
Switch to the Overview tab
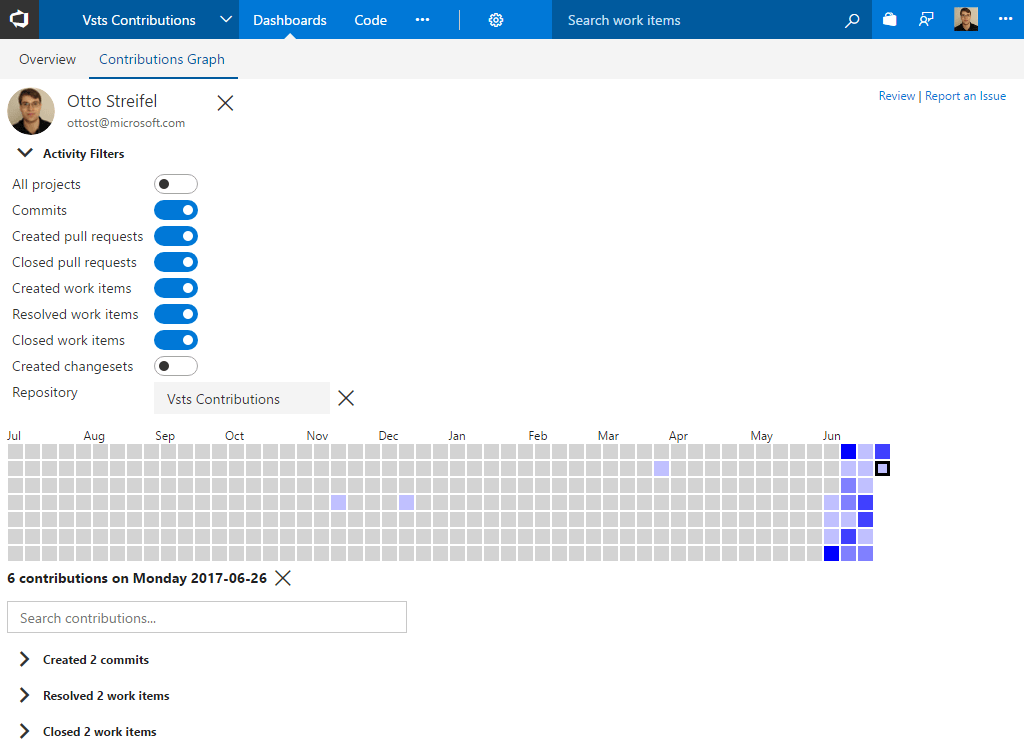point(46,59)
